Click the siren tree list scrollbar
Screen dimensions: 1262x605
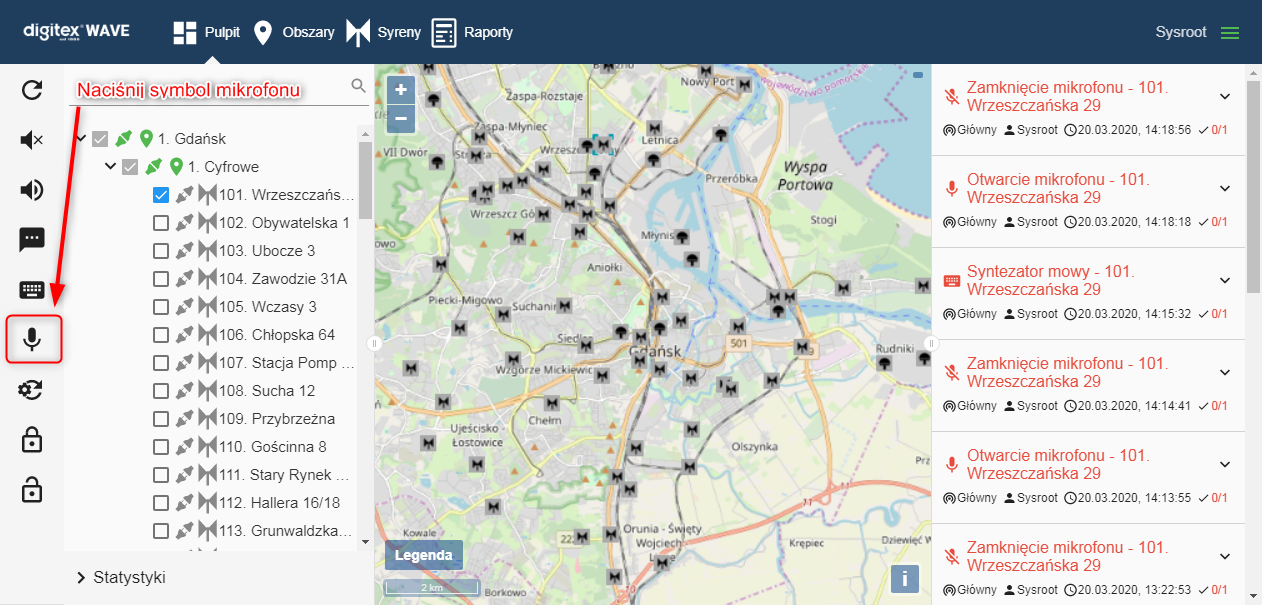365,180
